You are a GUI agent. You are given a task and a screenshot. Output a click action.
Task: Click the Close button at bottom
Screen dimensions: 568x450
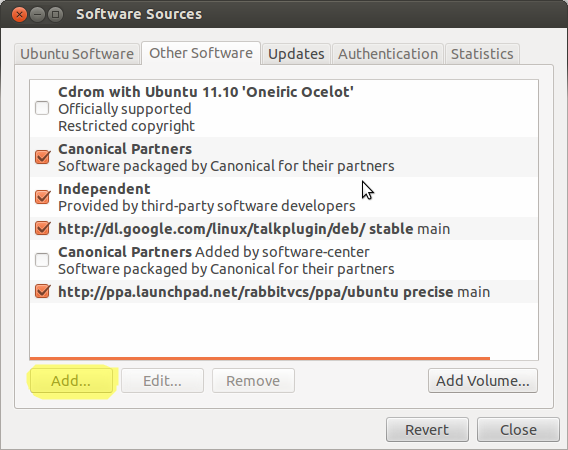pos(518,430)
